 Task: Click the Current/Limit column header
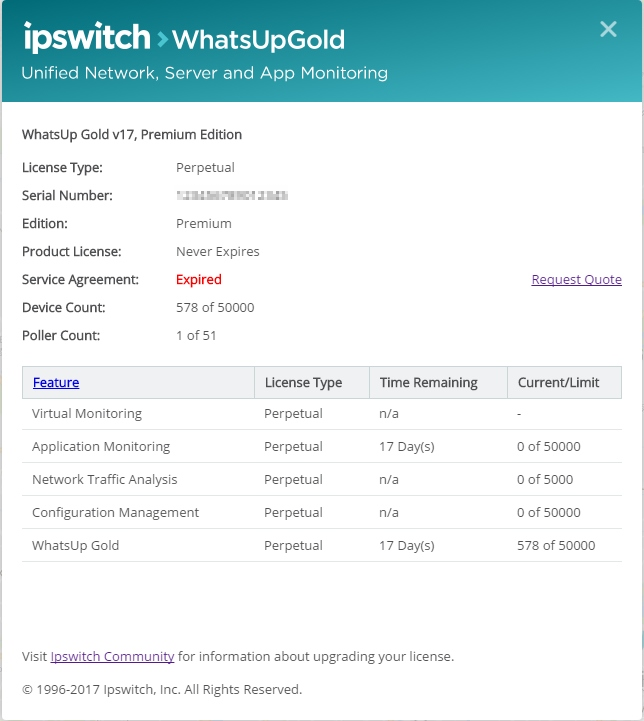557,382
